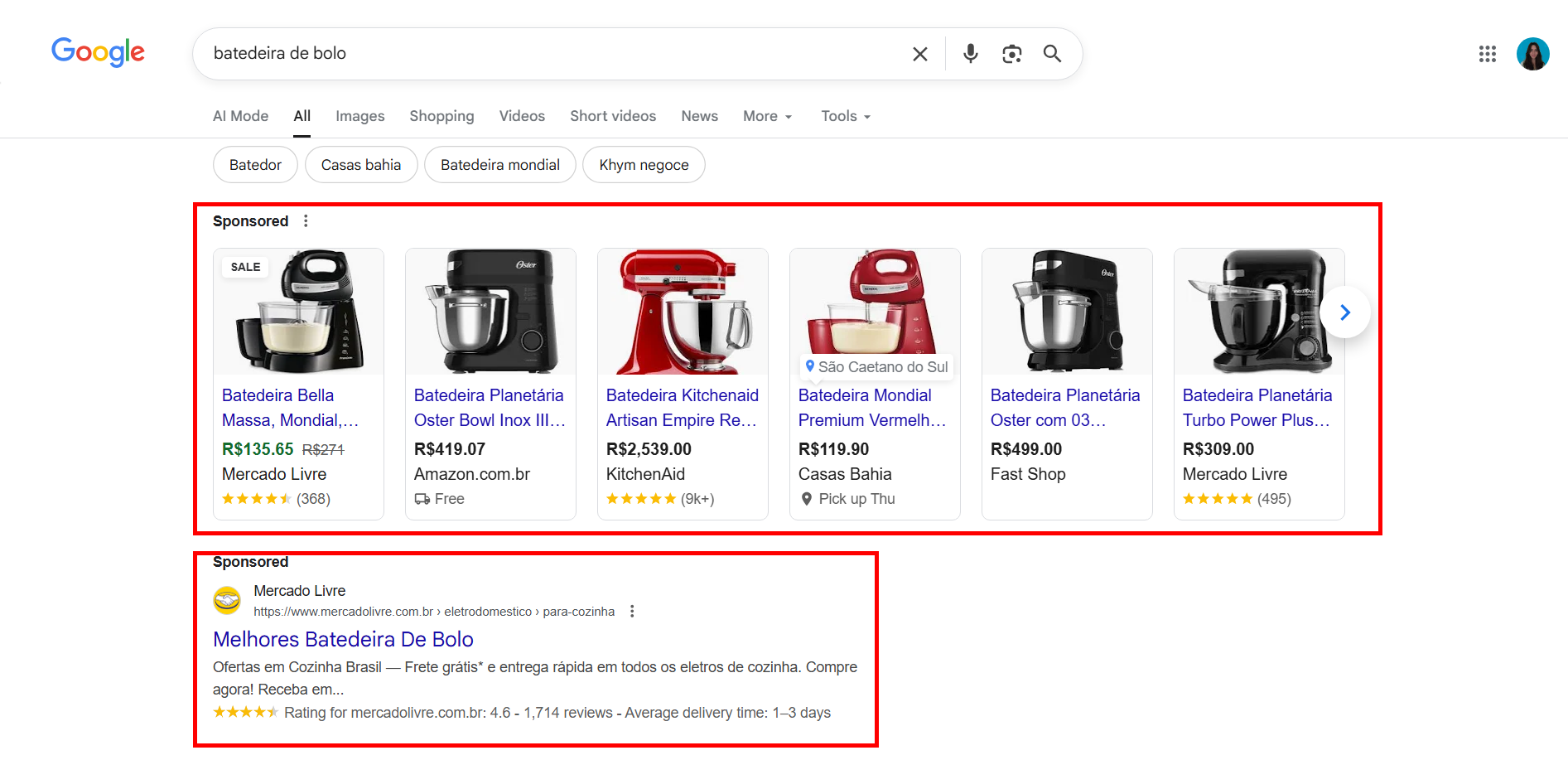Open Google Lens image search

click(x=1011, y=53)
